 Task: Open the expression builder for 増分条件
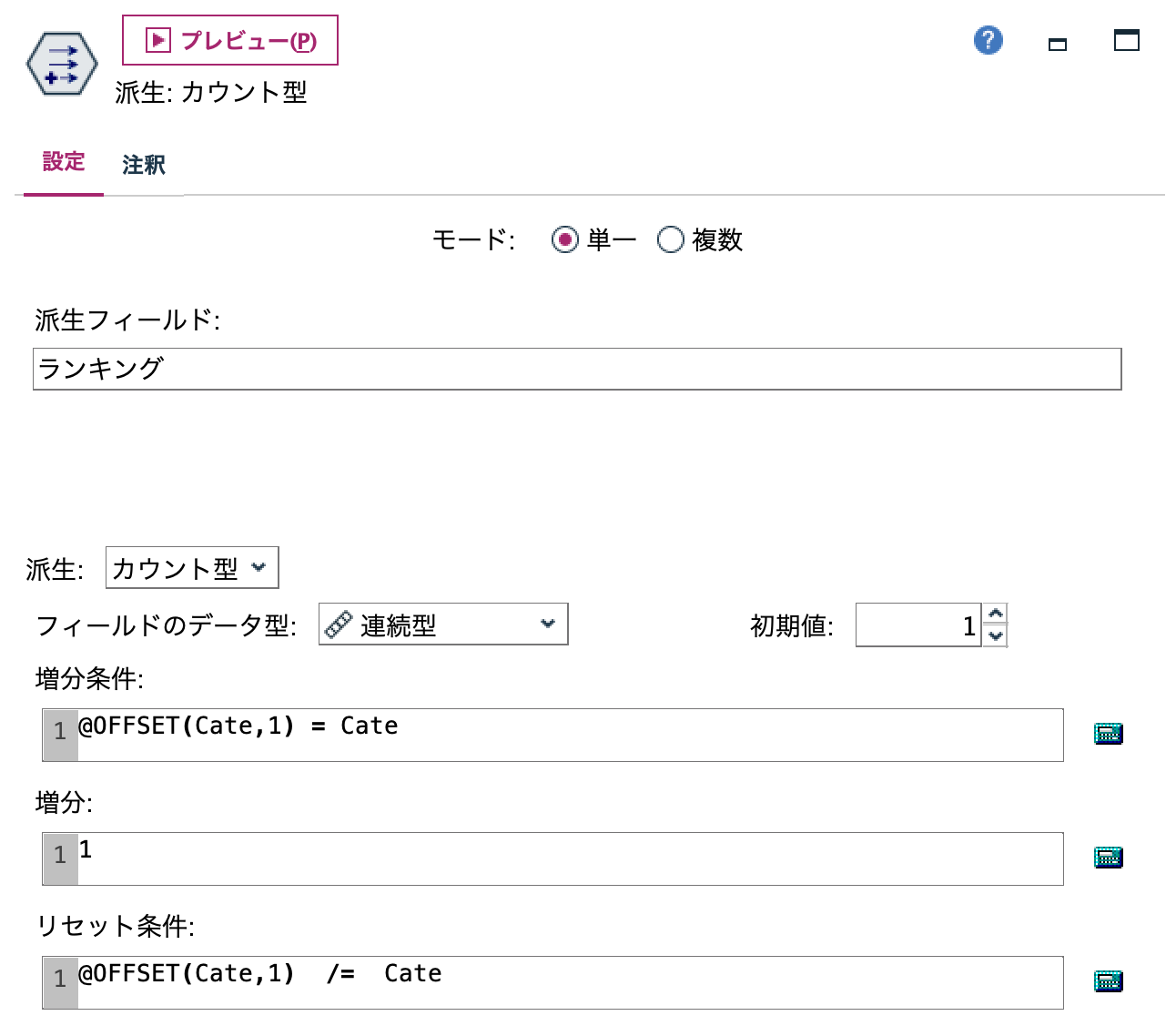pyautogui.click(x=1107, y=733)
